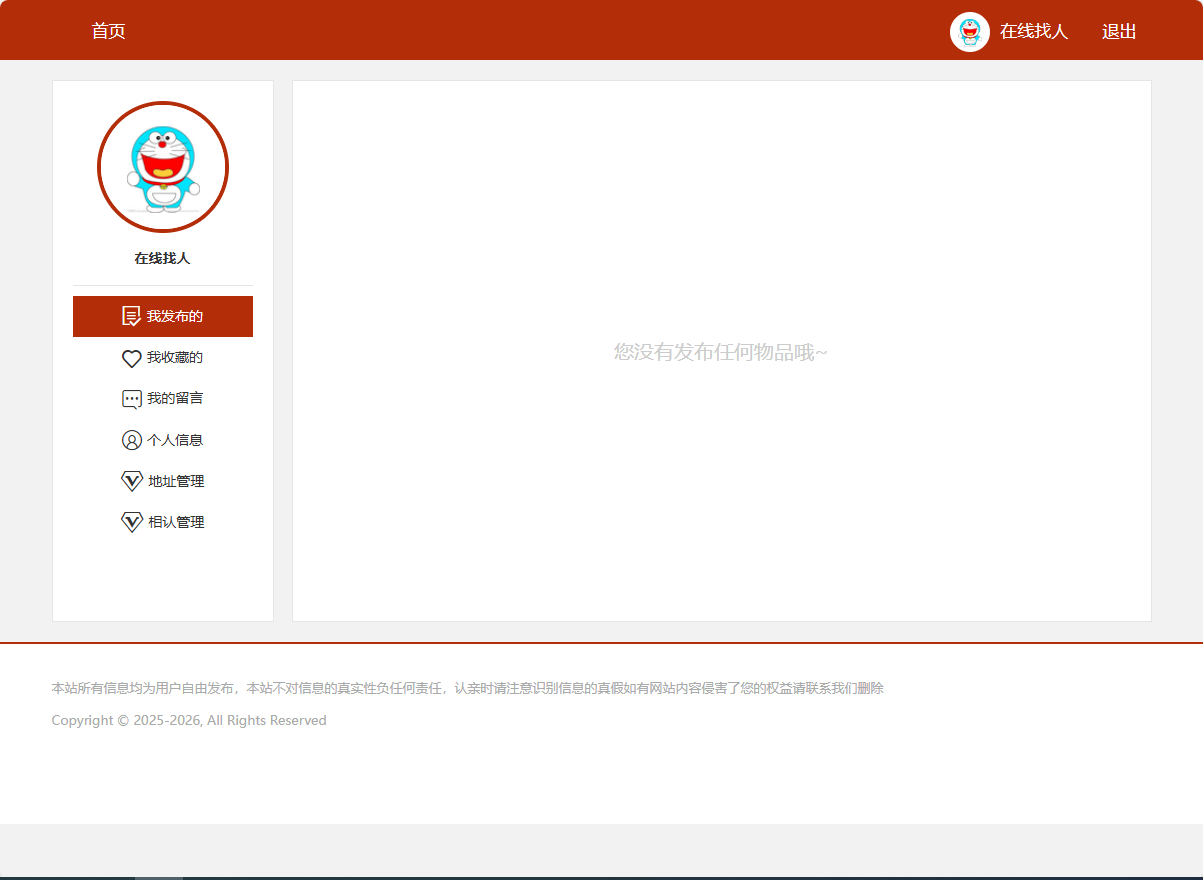Image resolution: width=1203 pixels, height=880 pixels.
Task: Open the 我发布的 sidebar entry
Action: coord(174,315)
